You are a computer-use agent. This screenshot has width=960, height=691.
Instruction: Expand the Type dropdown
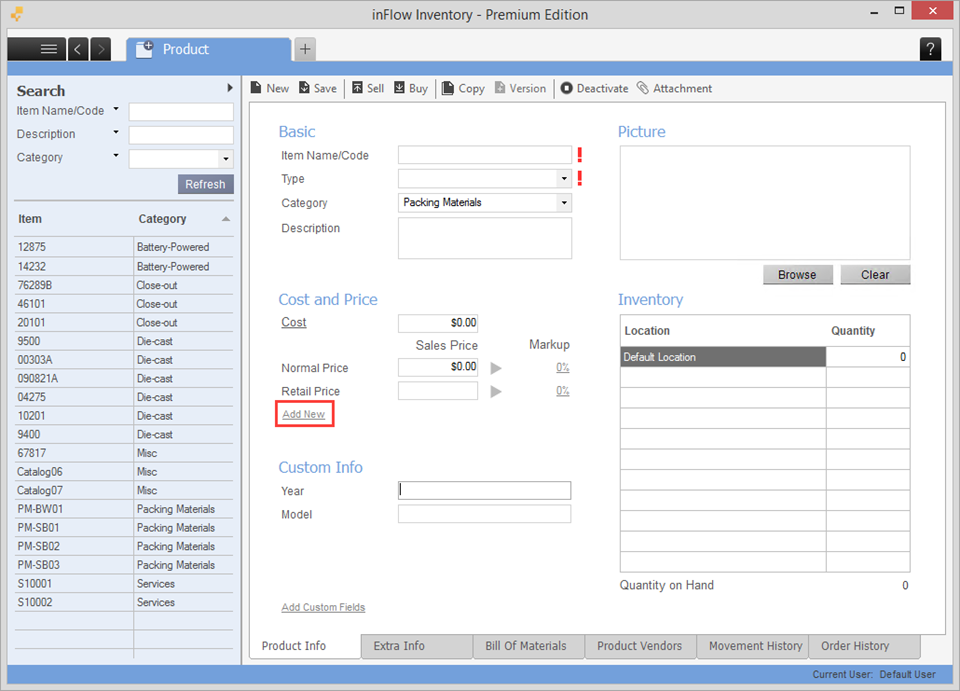(x=564, y=179)
